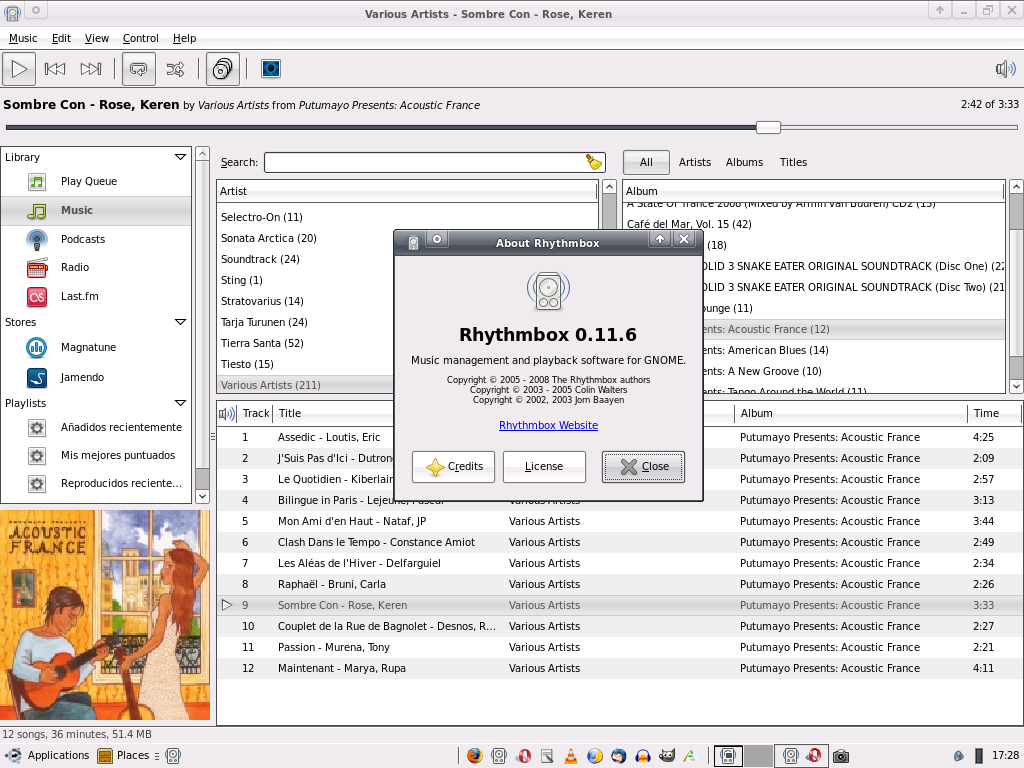Open the Last.fm source icon
This screenshot has height=768, width=1024.
[x=37, y=296]
